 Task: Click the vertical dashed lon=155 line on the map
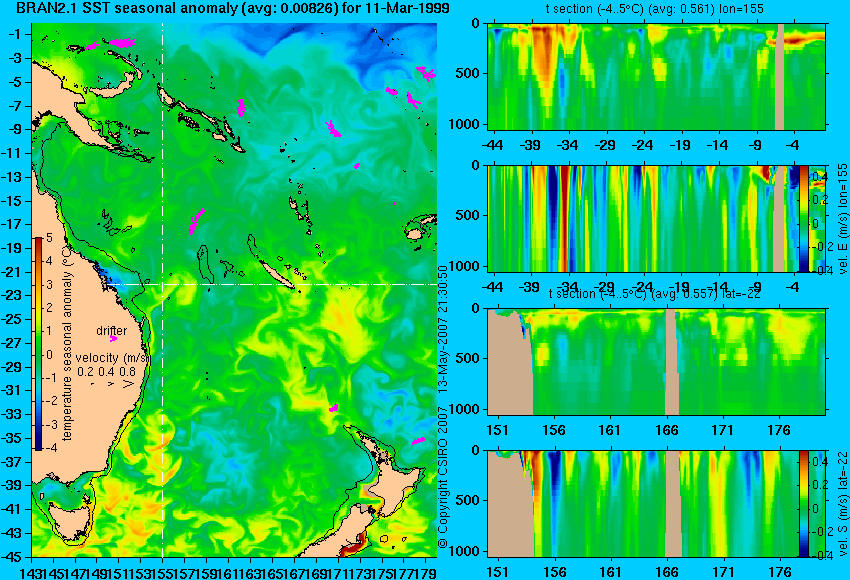[163, 290]
